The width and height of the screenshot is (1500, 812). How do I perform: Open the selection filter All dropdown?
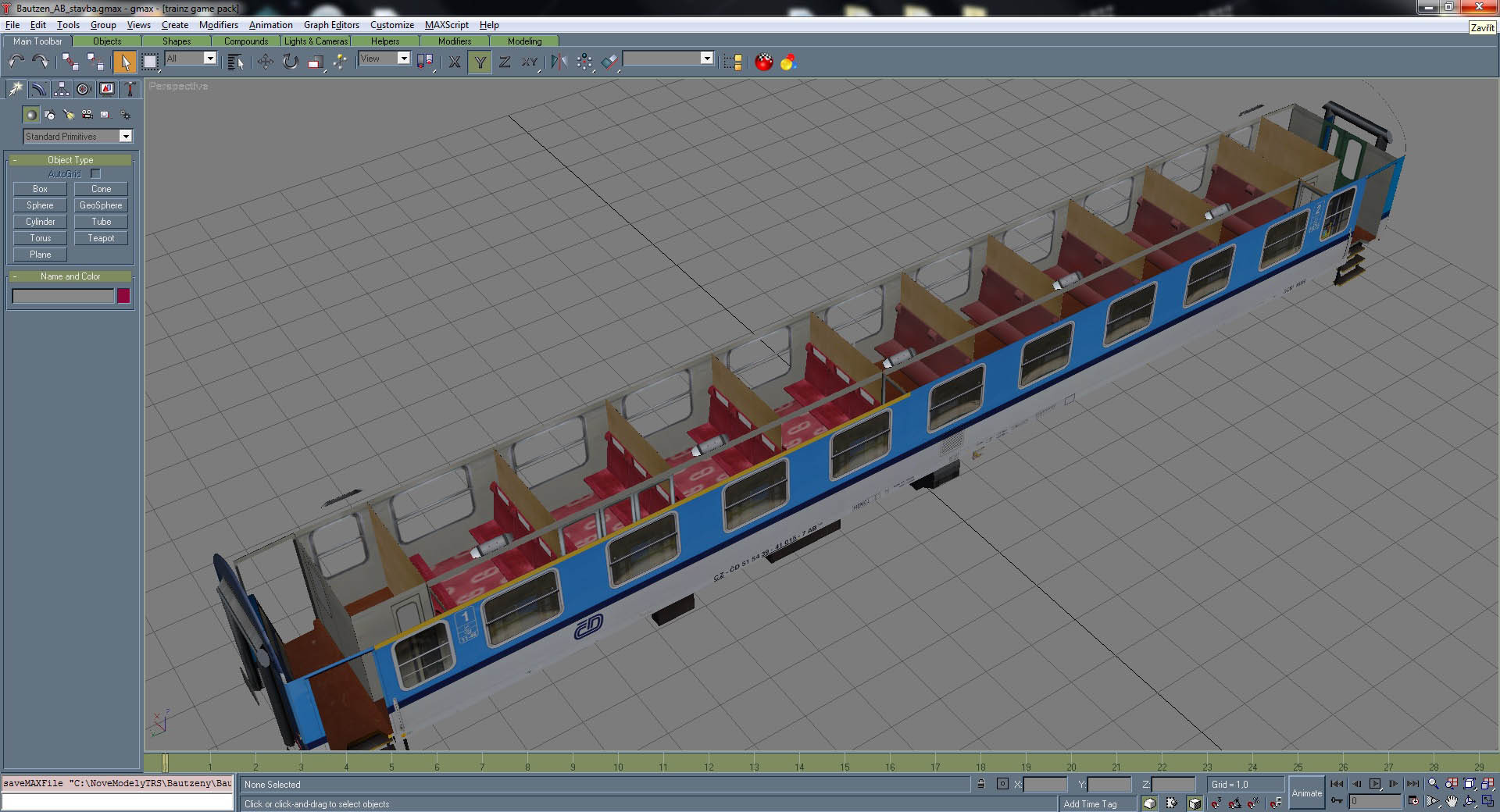coord(191,59)
